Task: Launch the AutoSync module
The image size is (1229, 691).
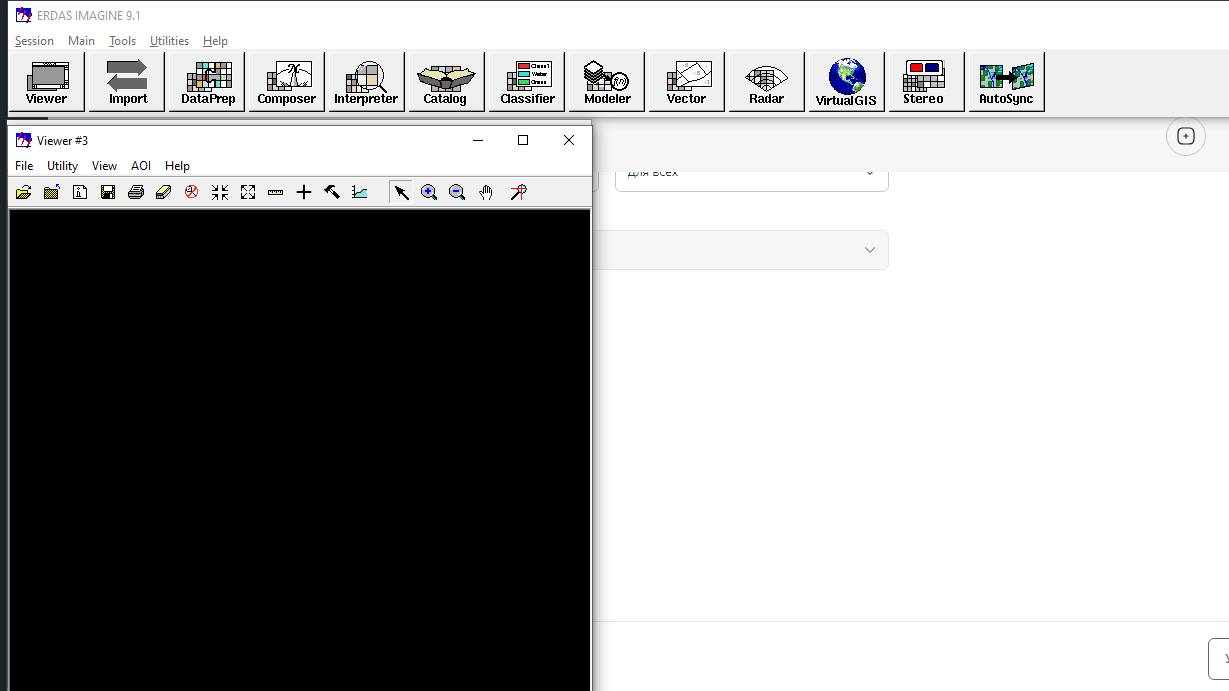Action: coord(1006,82)
